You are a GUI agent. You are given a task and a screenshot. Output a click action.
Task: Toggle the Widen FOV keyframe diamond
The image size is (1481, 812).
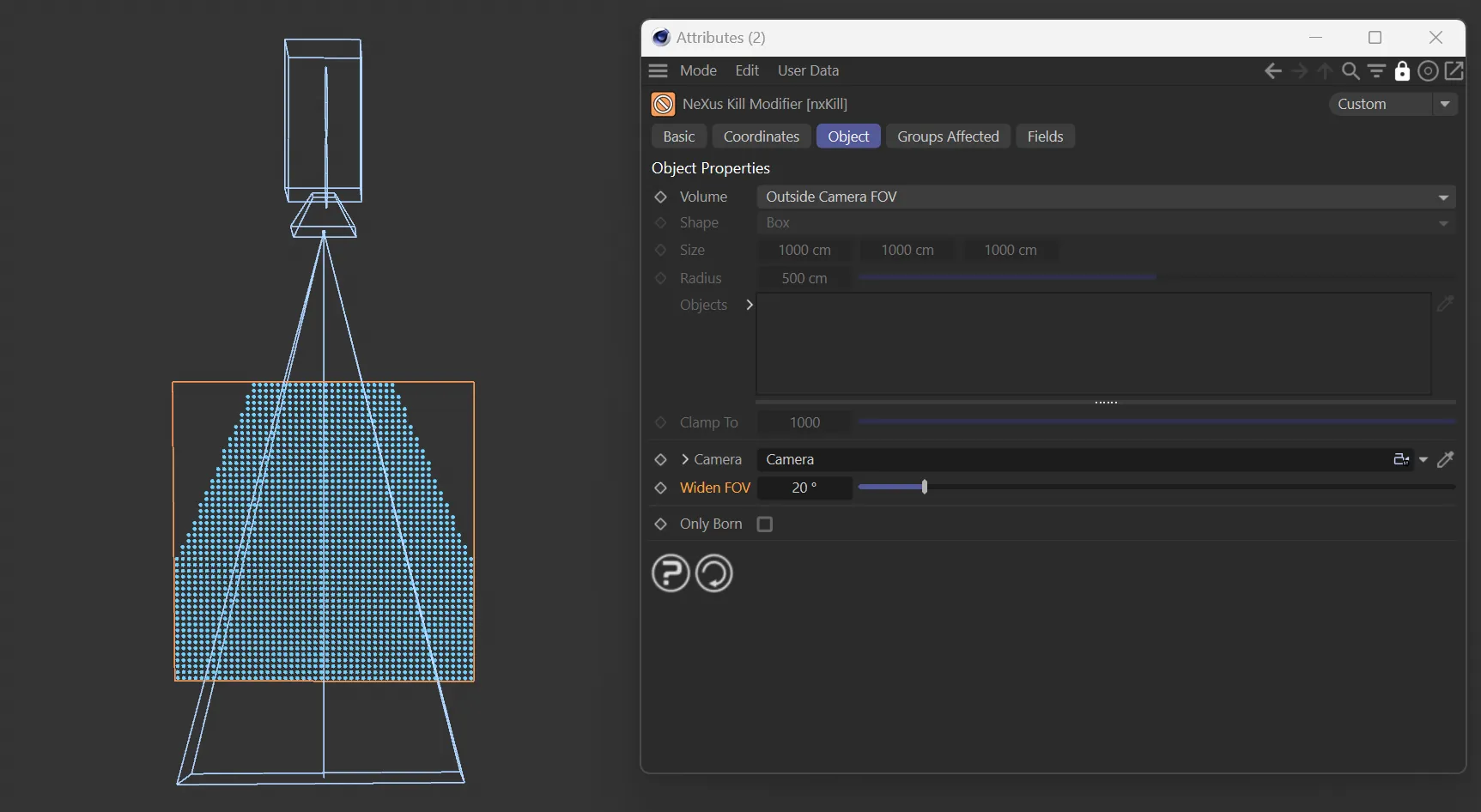(660, 488)
